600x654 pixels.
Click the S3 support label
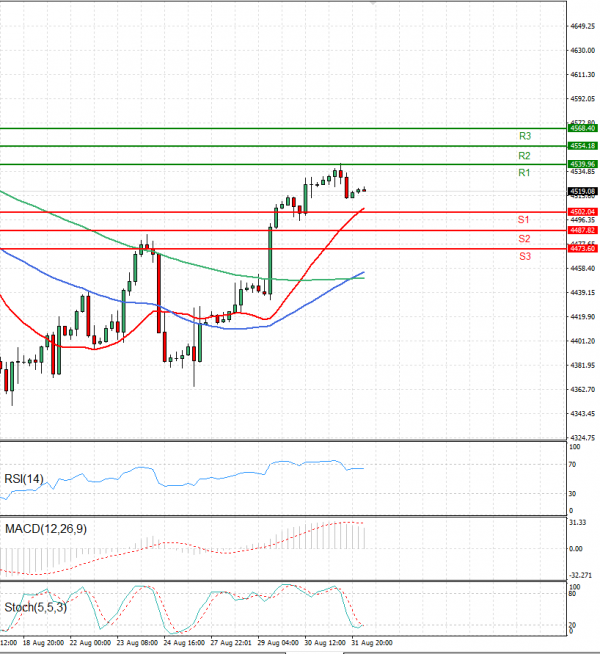pos(525,257)
